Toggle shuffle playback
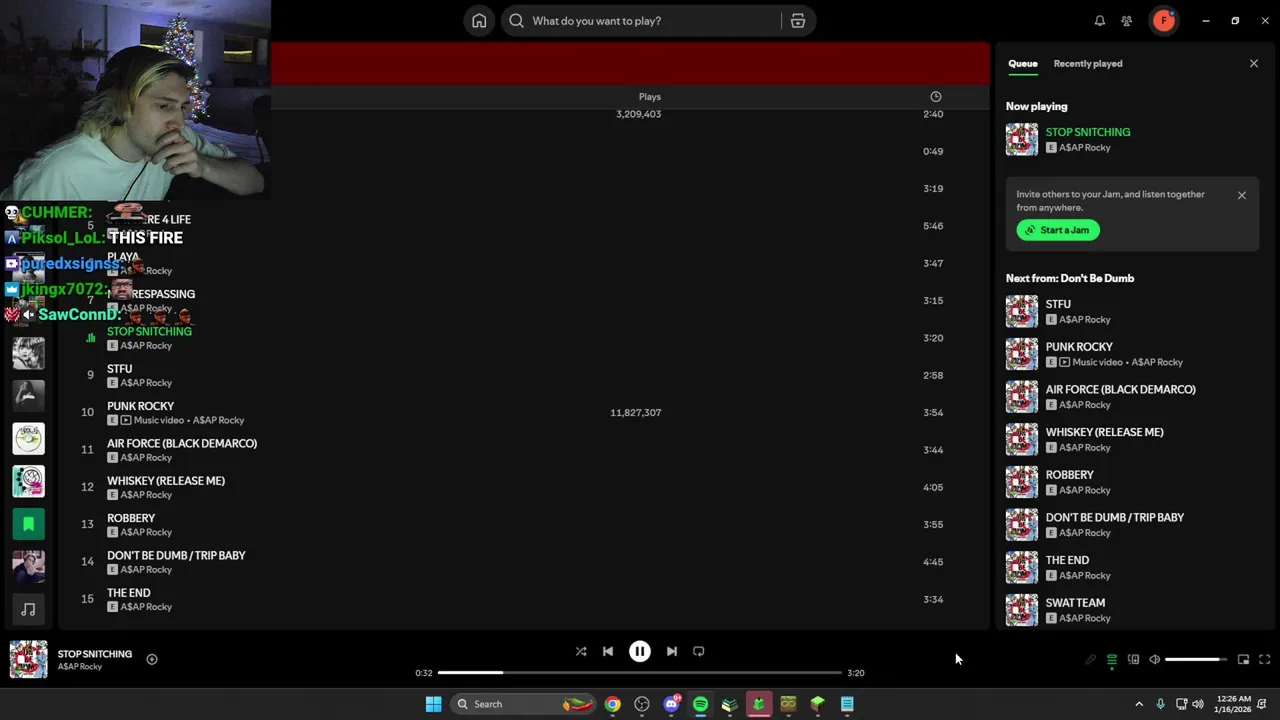This screenshot has height=720, width=1280. [x=581, y=651]
